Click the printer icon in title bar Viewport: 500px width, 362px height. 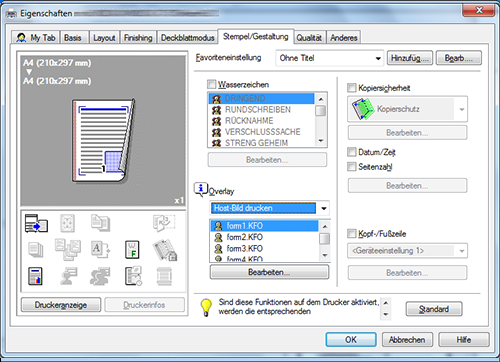[11, 14]
